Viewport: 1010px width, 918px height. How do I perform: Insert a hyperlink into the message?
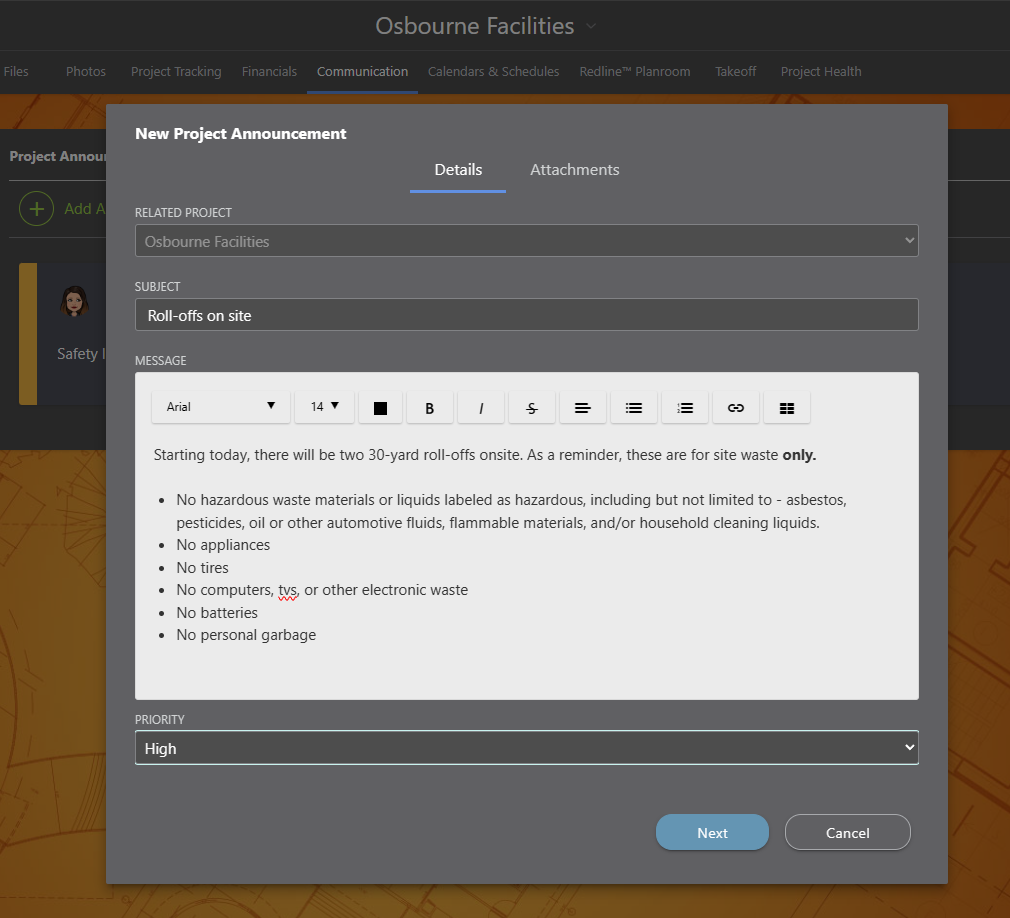tap(736, 407)
